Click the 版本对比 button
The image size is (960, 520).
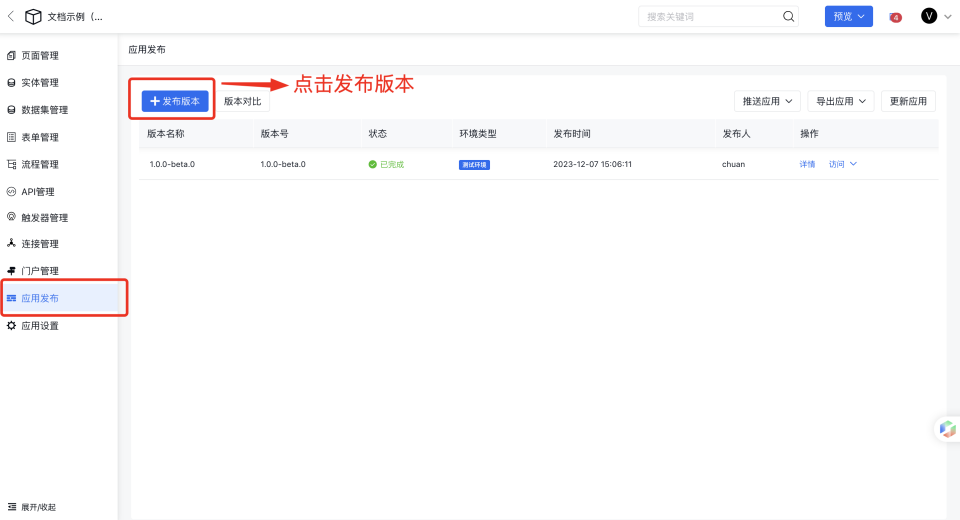(x=242, y=101)
